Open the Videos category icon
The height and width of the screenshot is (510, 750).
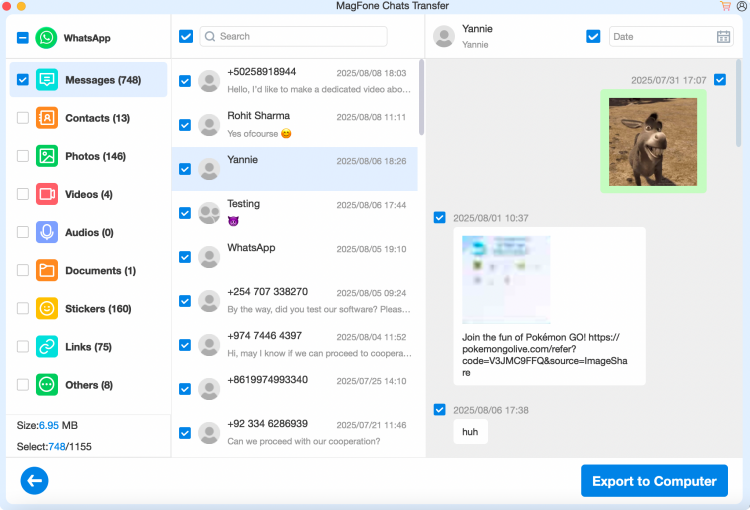pos(47,194)
